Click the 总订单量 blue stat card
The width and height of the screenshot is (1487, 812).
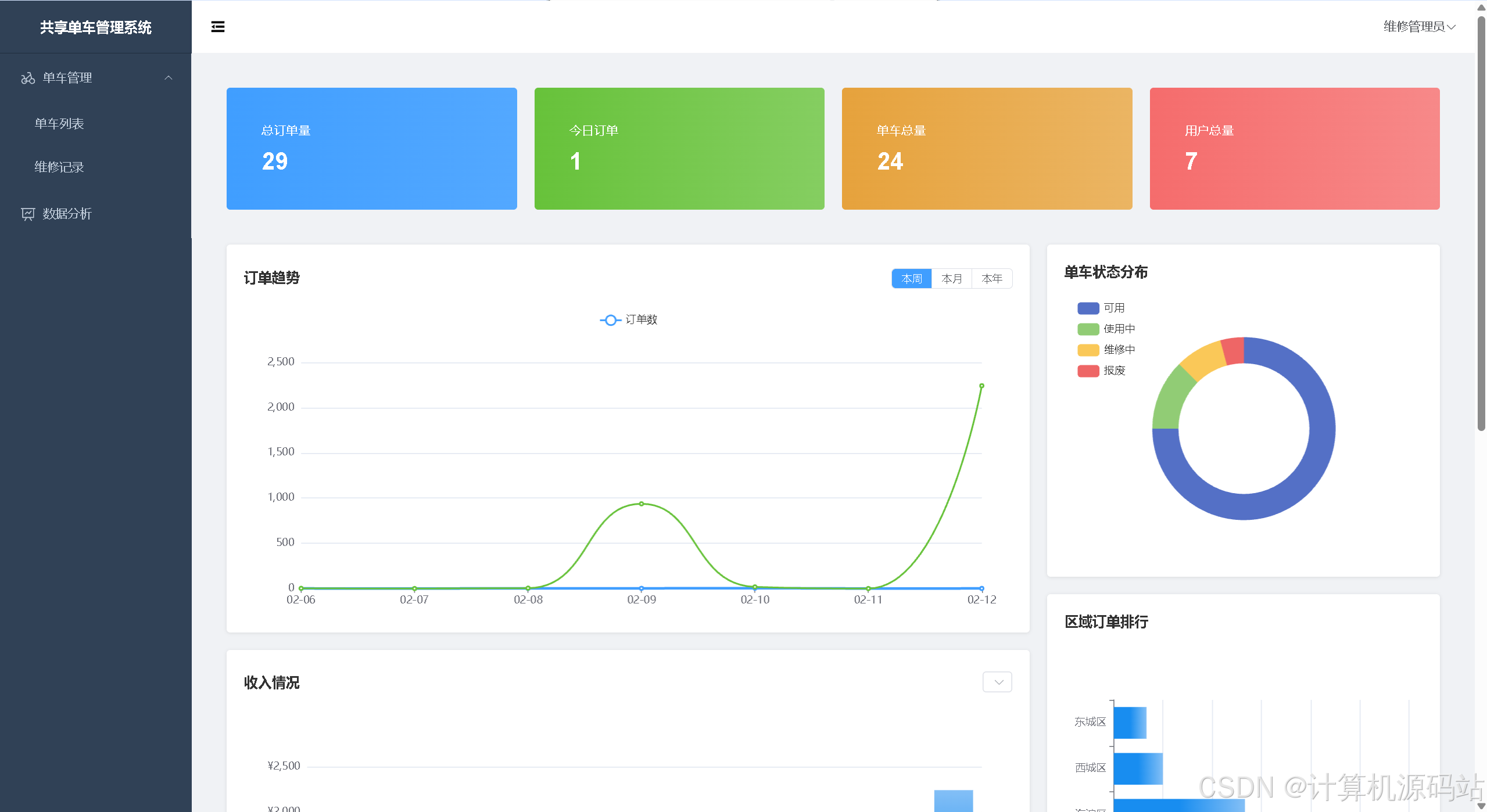pyautogui.click(x=371, y=149)
